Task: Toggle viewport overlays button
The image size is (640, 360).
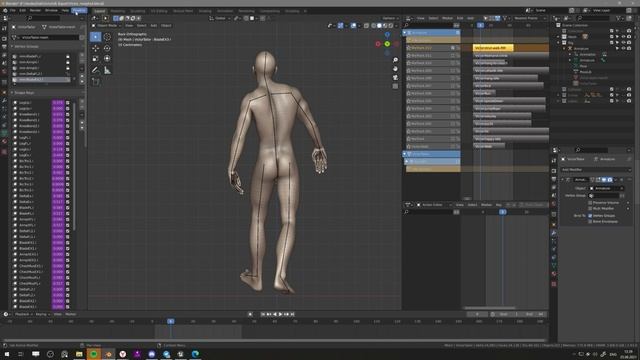Action: [x=353, y=25]
